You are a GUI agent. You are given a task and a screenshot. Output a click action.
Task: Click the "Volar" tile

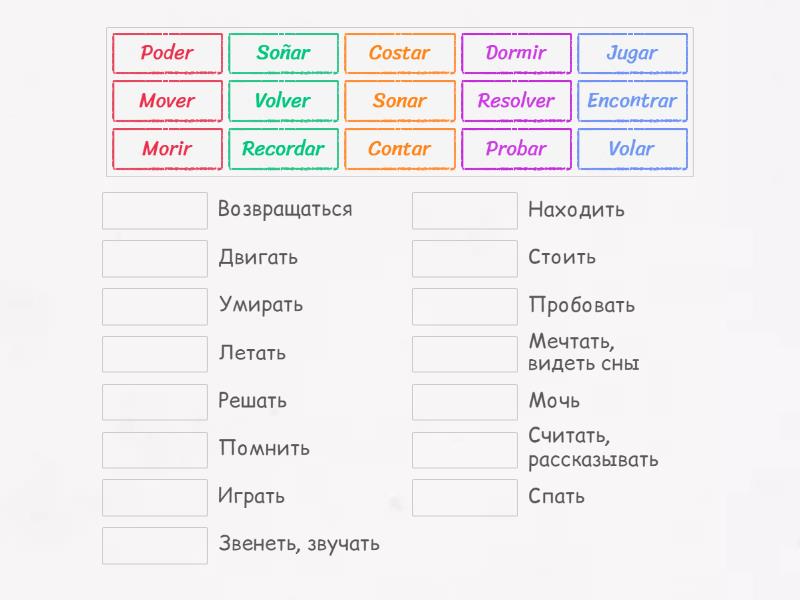pos(632,149)
